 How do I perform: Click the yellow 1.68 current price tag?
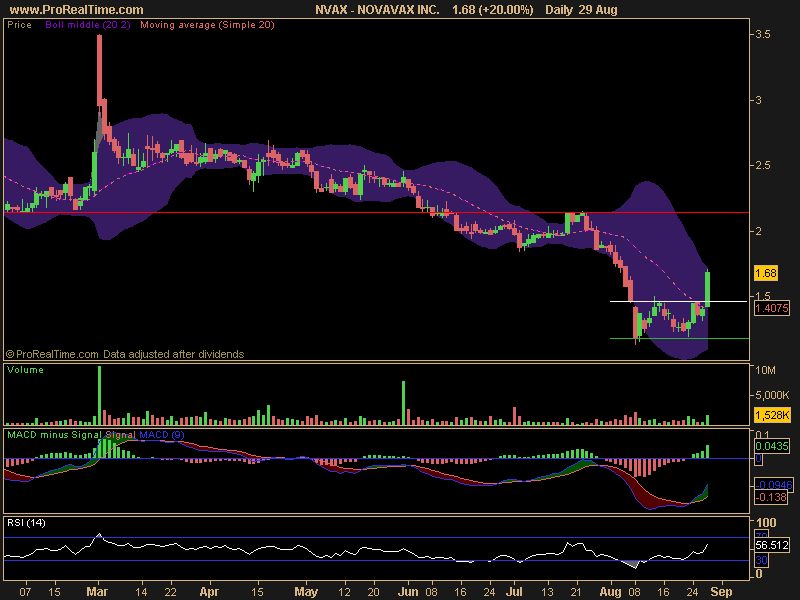[766, 273]
